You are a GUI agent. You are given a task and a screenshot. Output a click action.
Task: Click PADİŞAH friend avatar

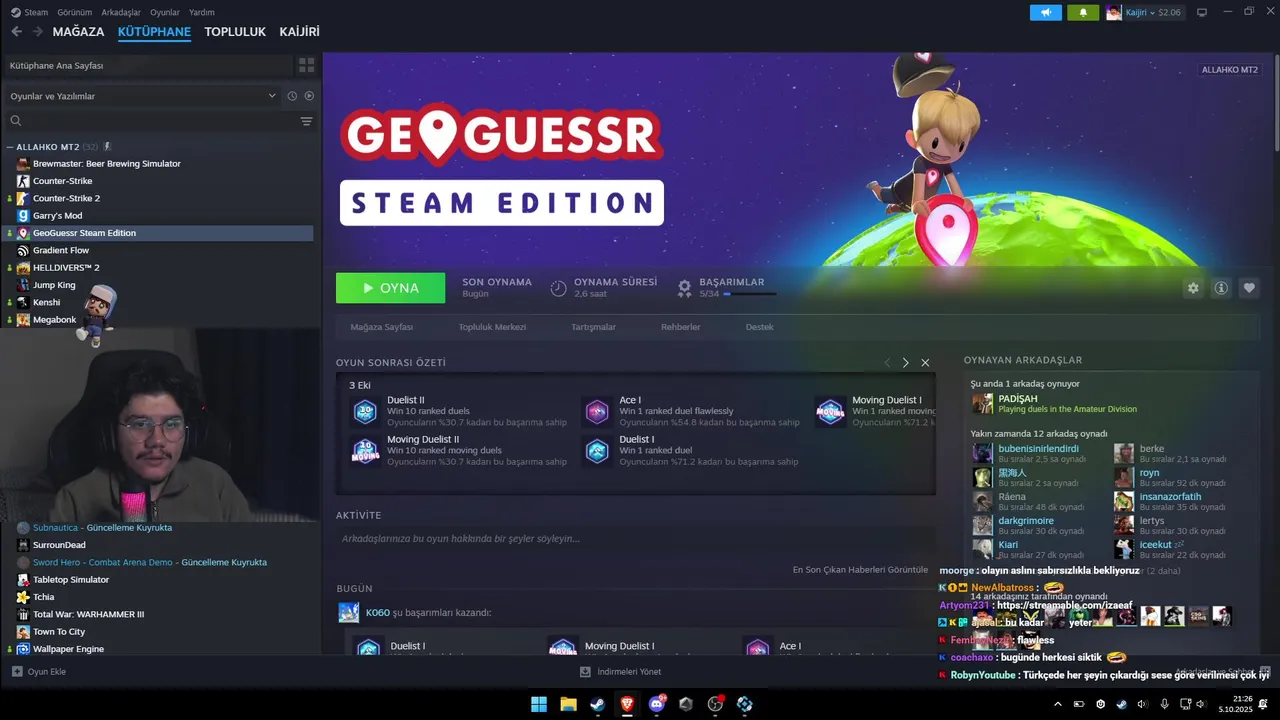983,403
